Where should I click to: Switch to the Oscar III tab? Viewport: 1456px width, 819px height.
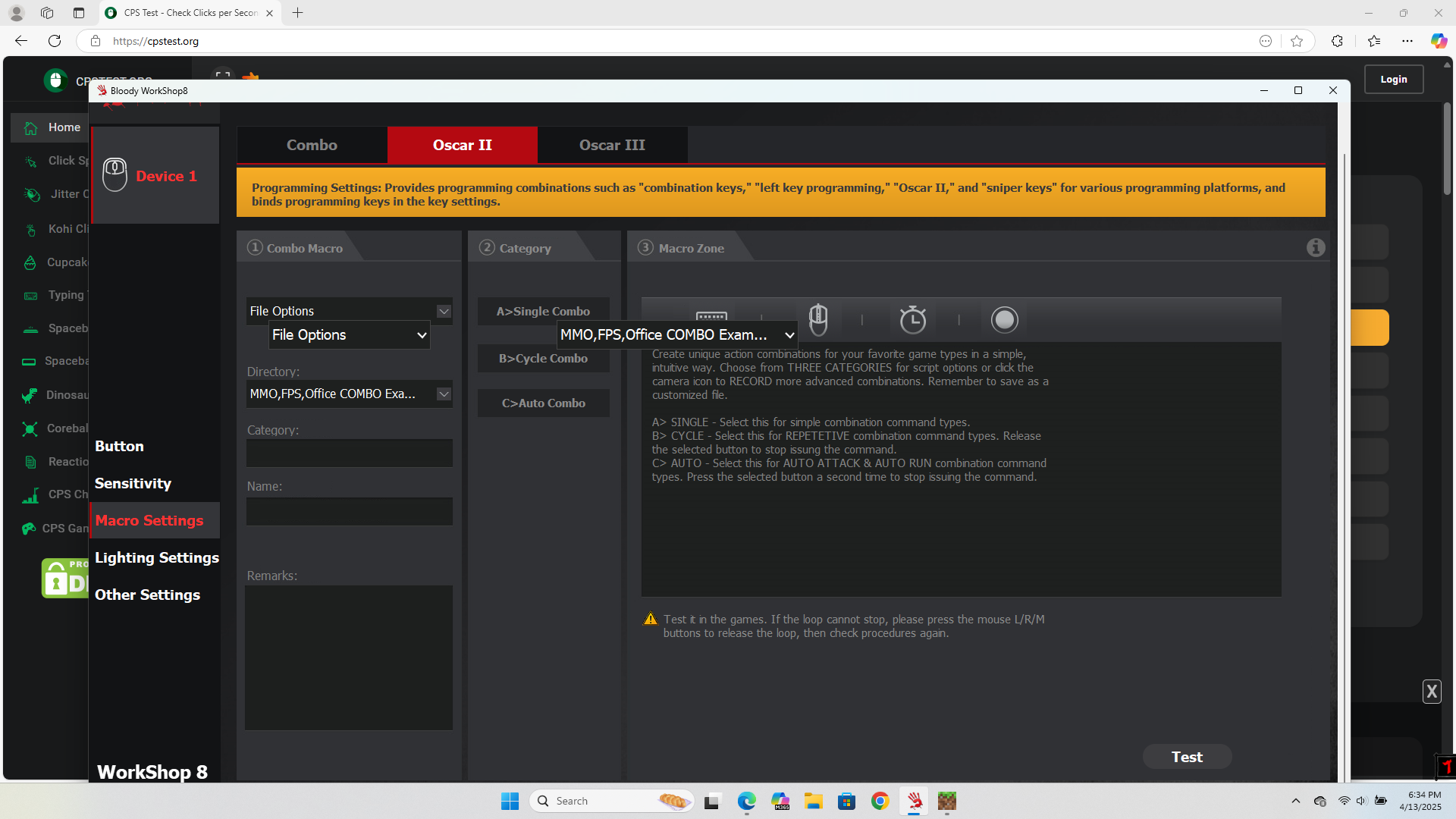612,145
